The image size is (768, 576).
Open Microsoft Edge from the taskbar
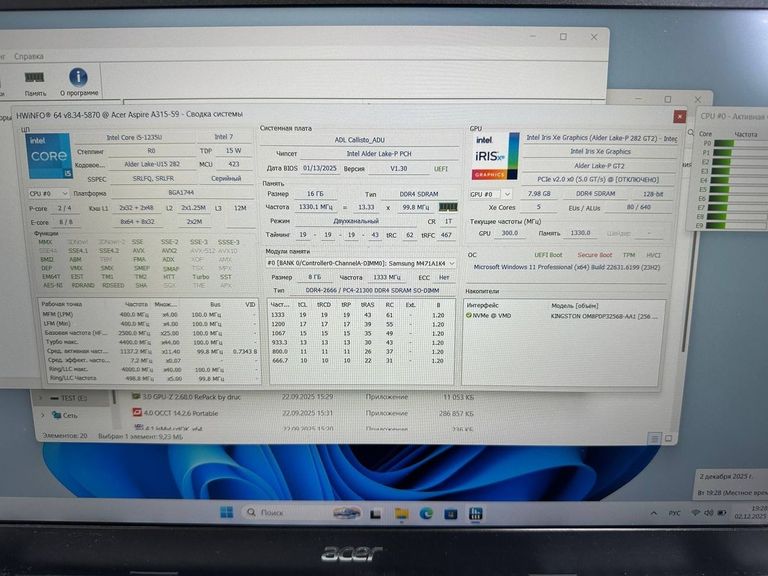tap(426, 513)
